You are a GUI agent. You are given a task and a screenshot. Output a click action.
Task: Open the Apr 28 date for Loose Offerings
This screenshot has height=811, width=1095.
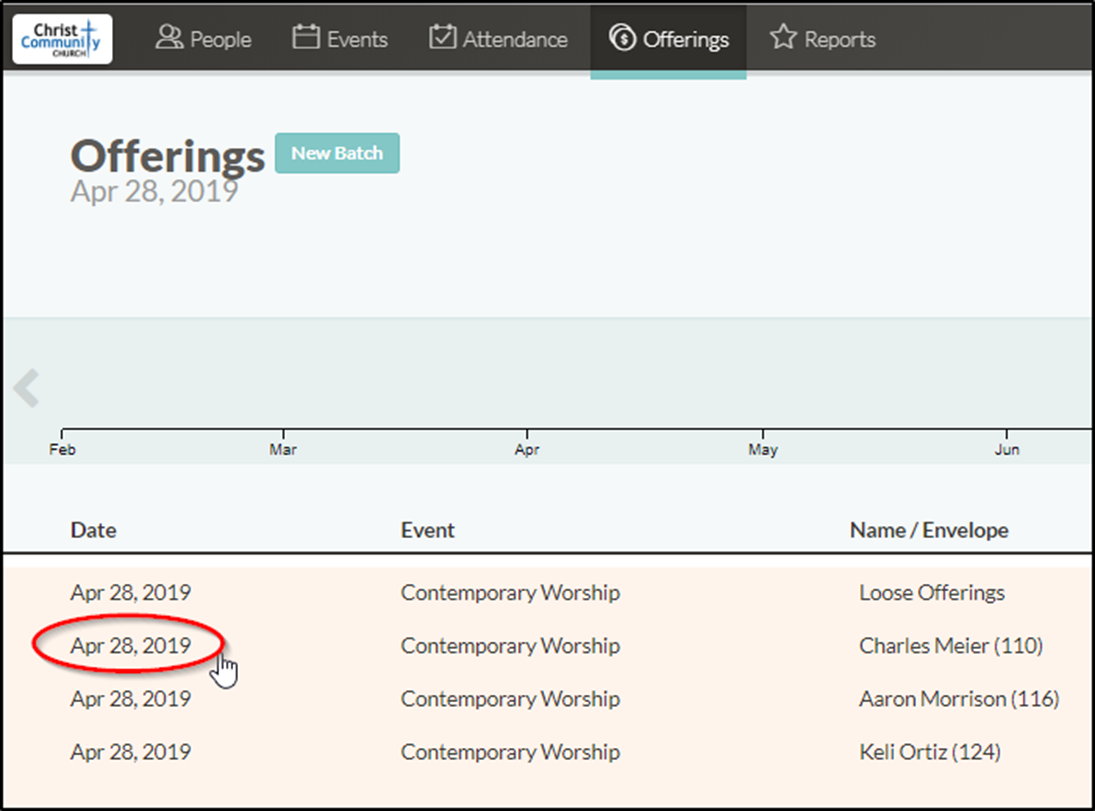(131, 592)
